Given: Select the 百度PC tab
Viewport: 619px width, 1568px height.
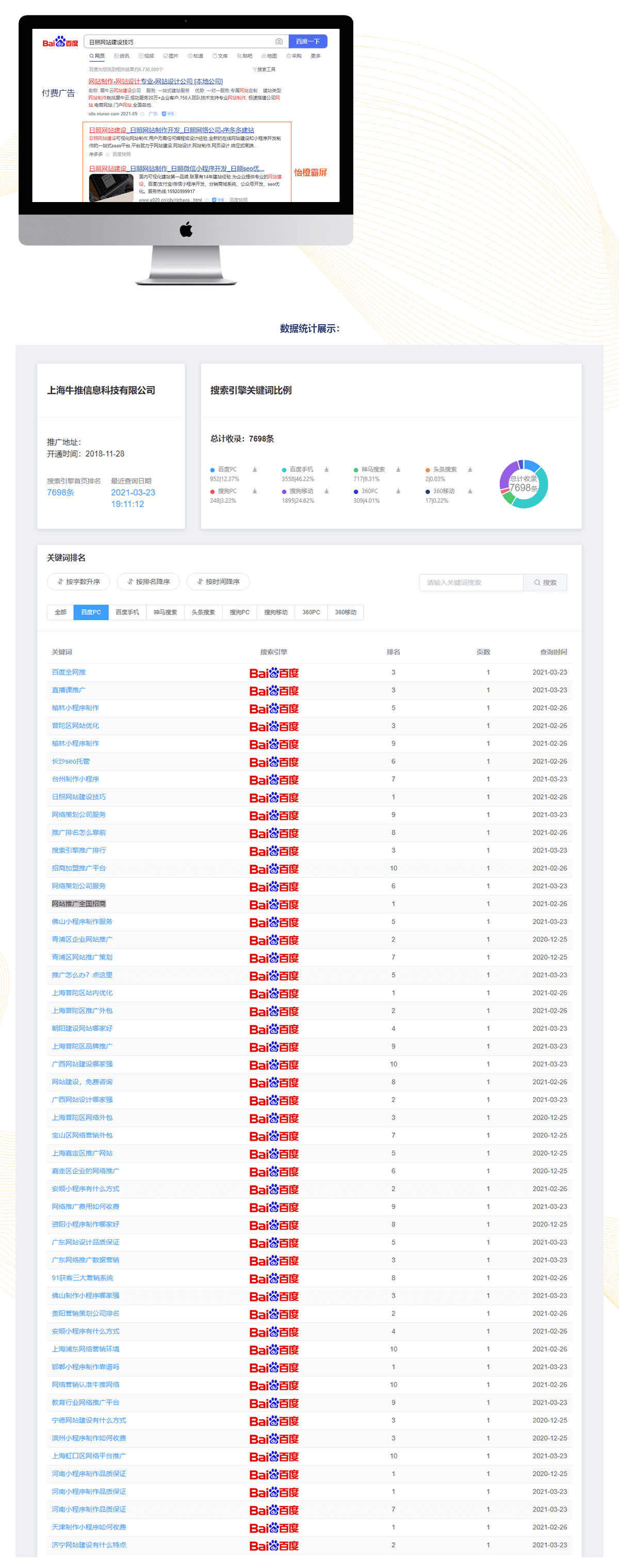Looking at the screenshot, I should click(91, 612).
